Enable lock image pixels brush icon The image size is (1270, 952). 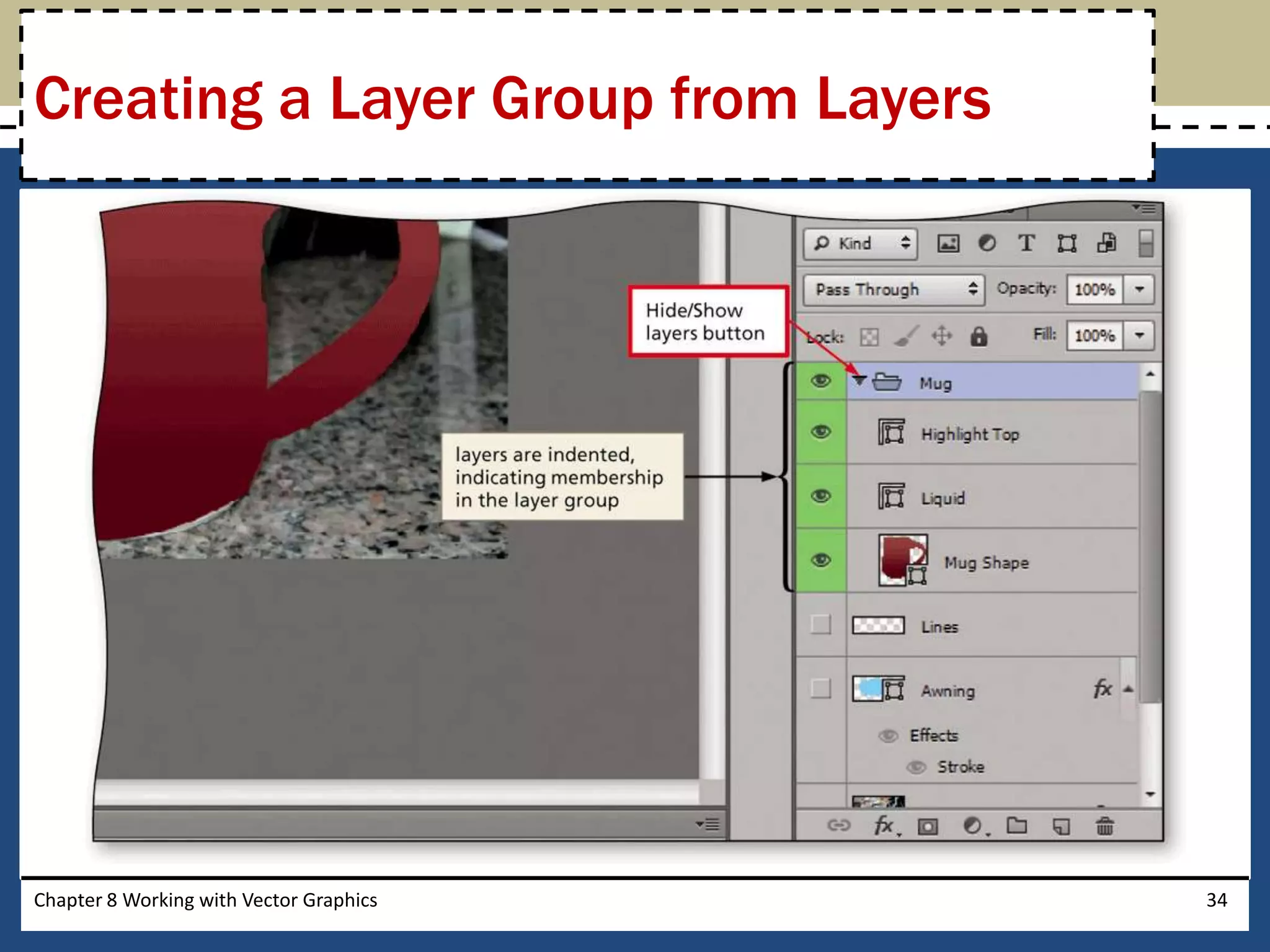coord(906,336)
